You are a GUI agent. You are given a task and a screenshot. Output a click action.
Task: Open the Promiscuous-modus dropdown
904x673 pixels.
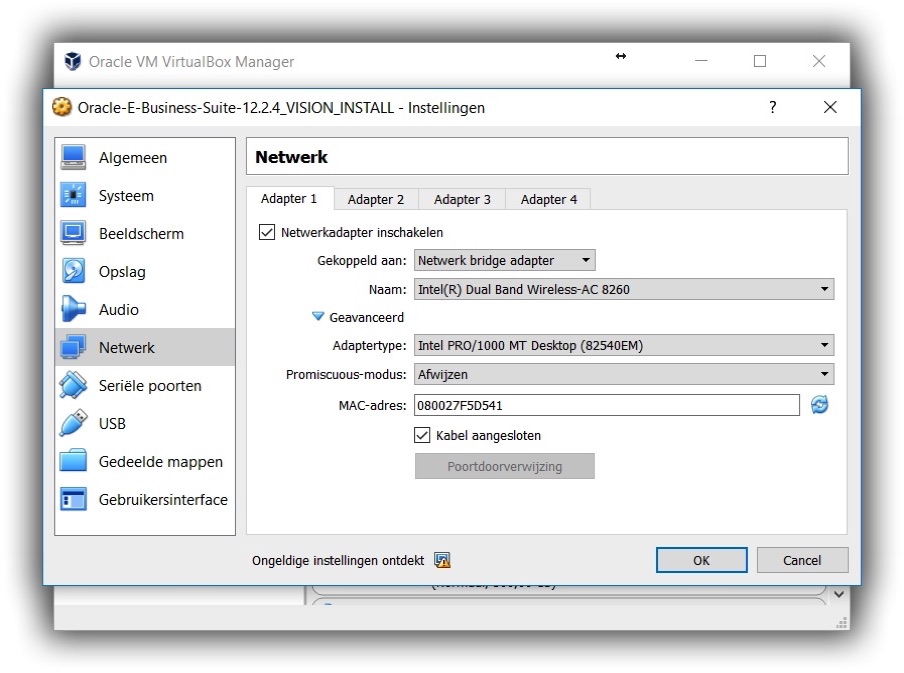coord(624,374)
